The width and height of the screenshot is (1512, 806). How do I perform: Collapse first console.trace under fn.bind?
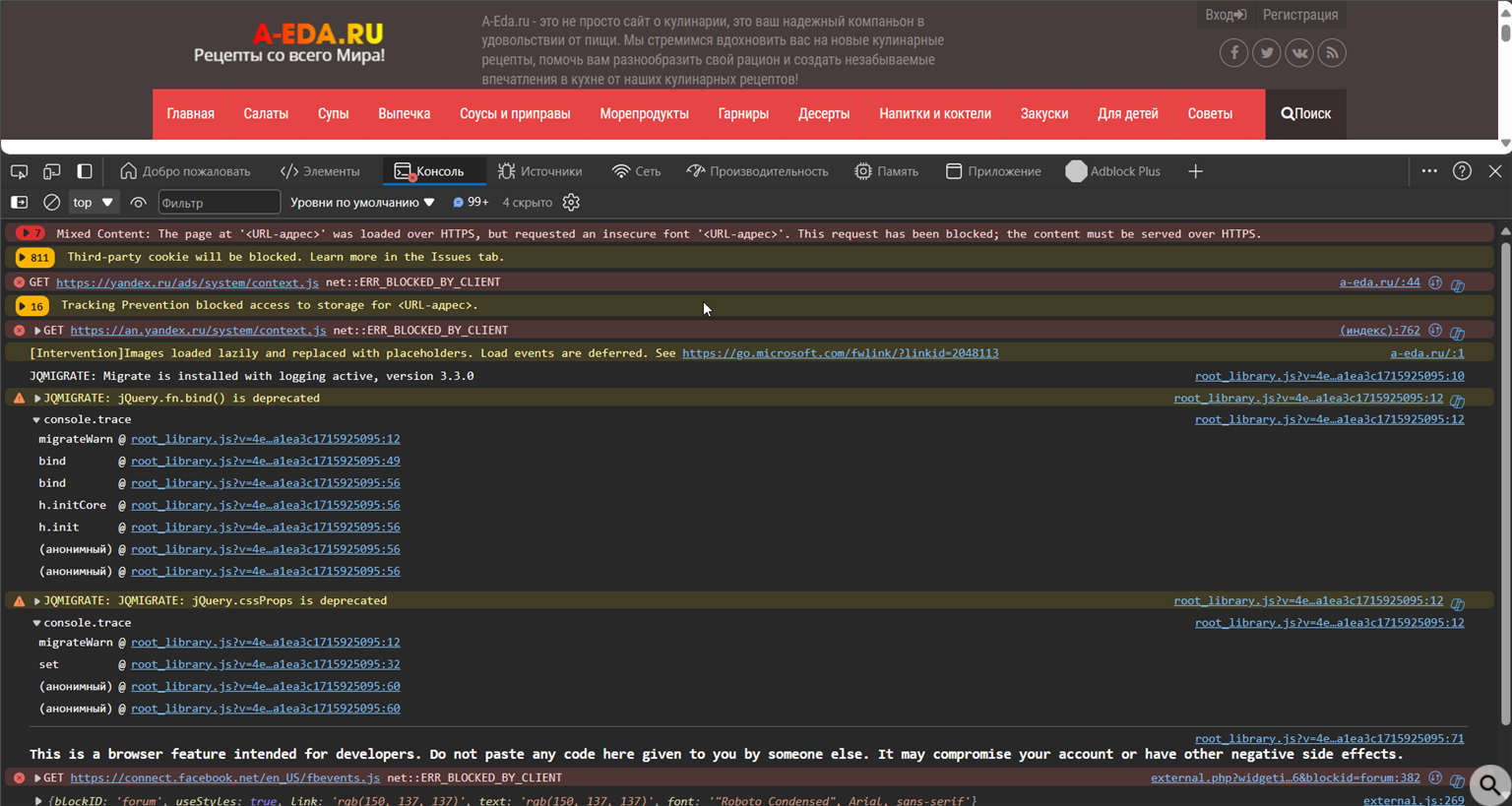point(36,419)
